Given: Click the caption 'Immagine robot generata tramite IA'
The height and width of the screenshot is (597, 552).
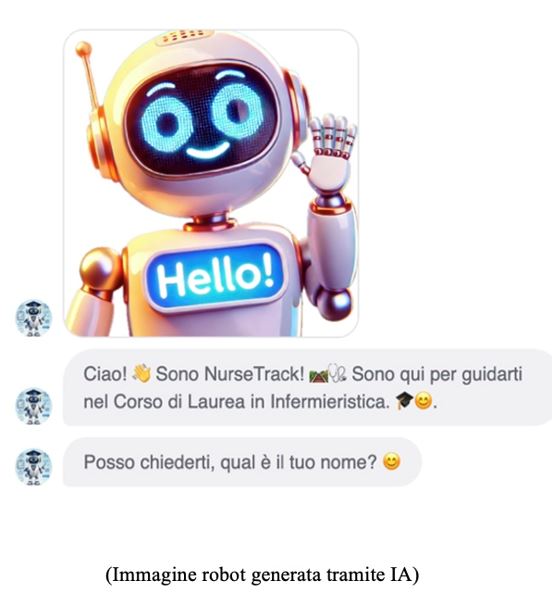Looking at the screenshot, I should point(262,574).
